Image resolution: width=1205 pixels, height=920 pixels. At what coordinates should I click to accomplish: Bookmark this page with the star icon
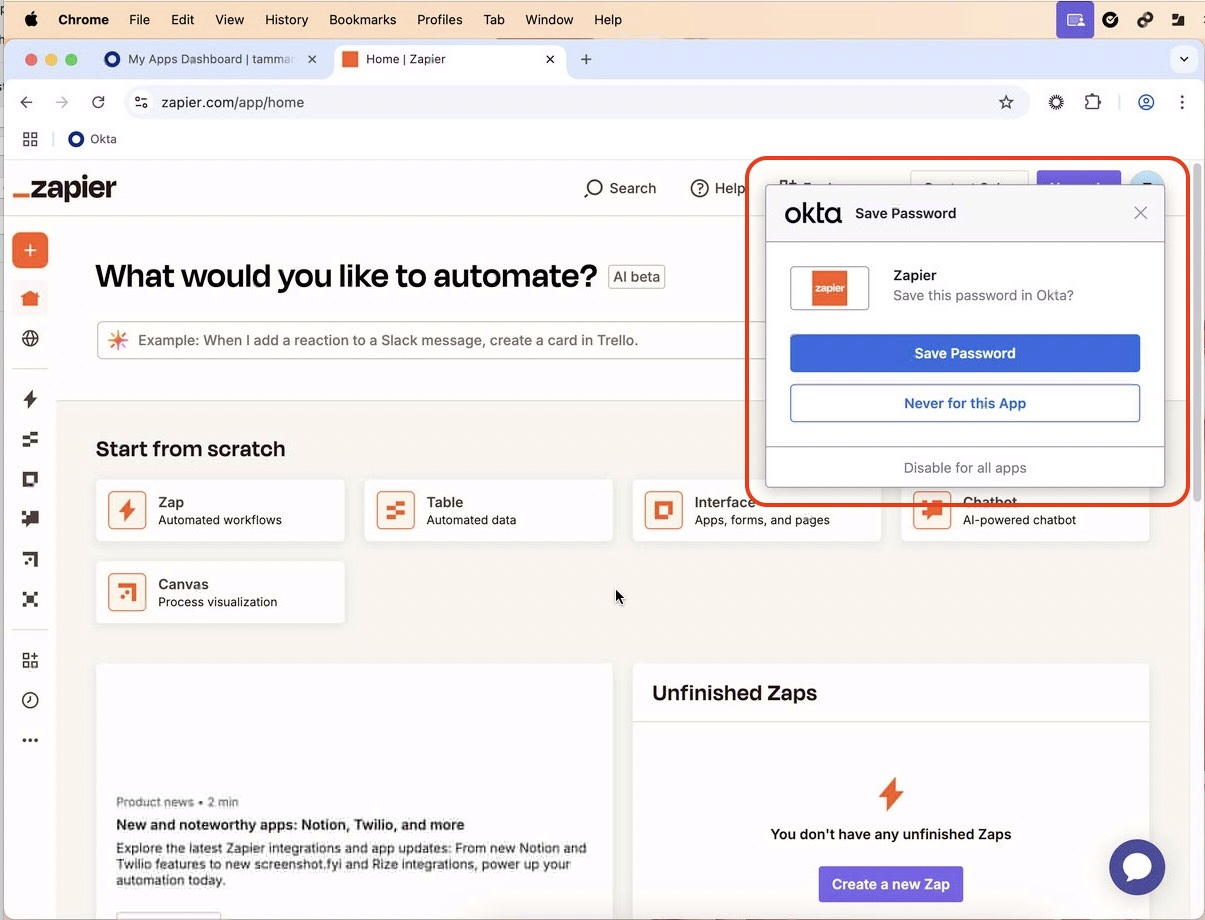point(1006,102)
